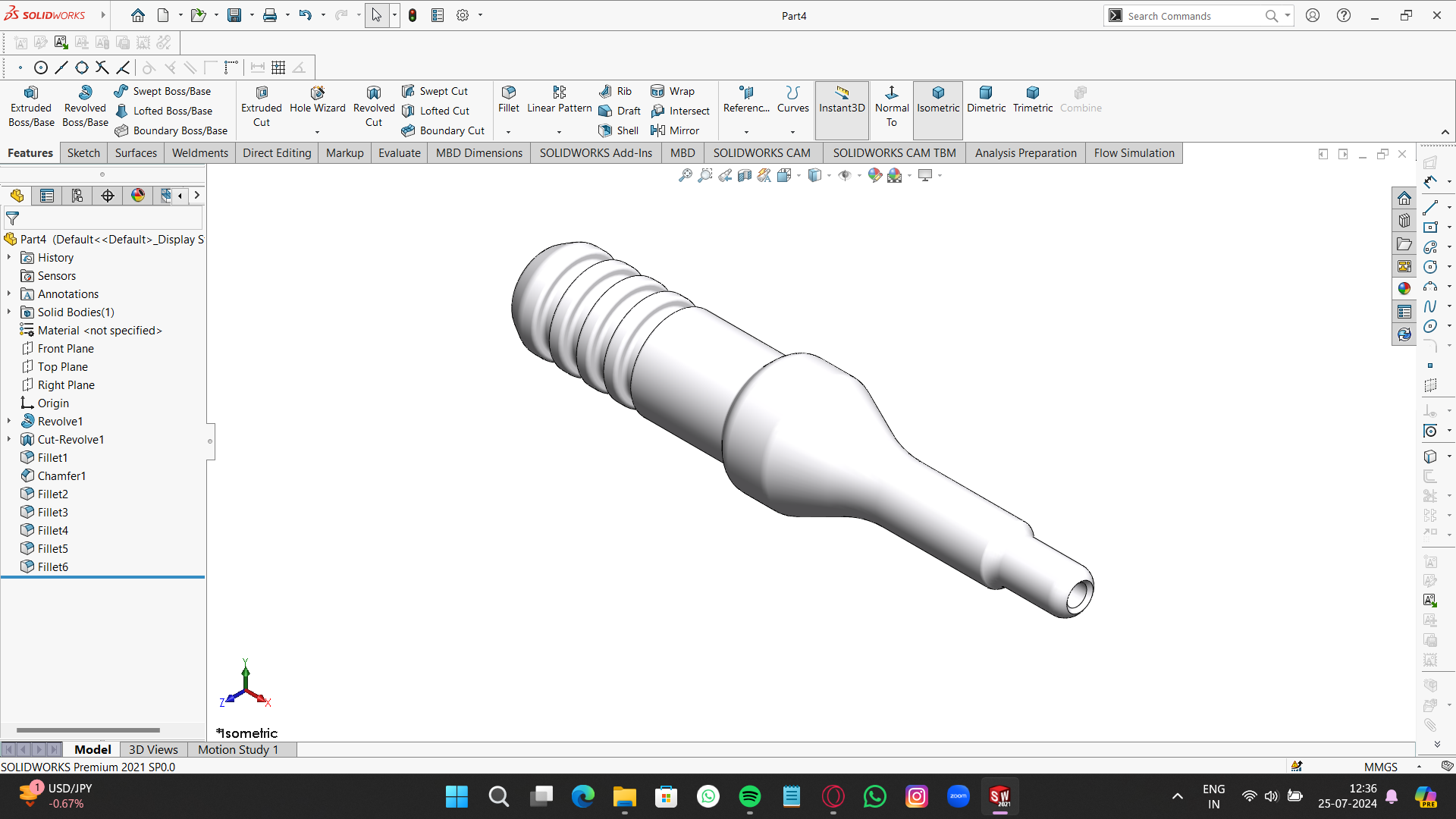Open the DisplayManager tab icon
Viewport: 1456px width, 819px height.
point(138,196)
